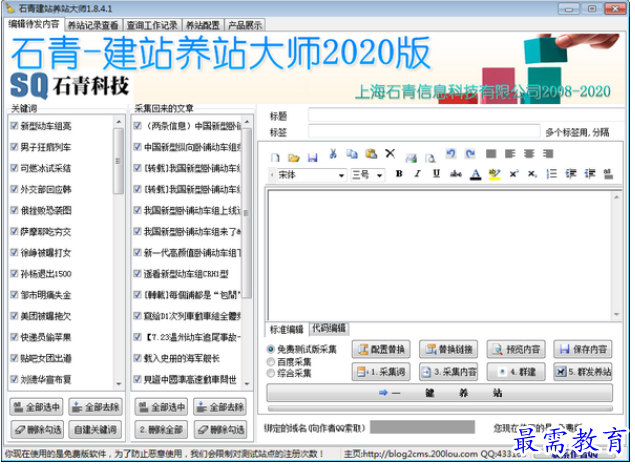Click the save floppy disk toolbar icon
The width and height of the screenshot is (635, 472).
tap(312, 157)
